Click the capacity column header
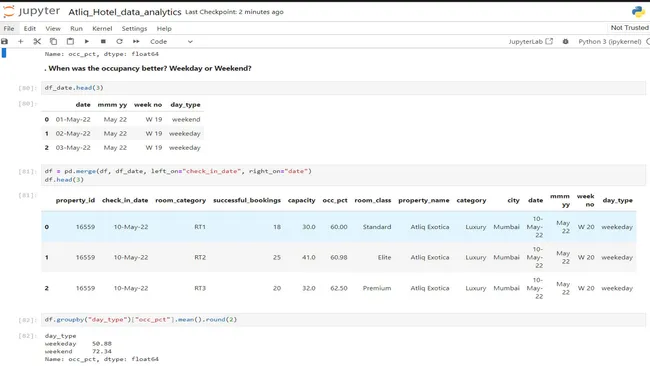The height and width of the screenshot is (366, 650). click(302, 200)
